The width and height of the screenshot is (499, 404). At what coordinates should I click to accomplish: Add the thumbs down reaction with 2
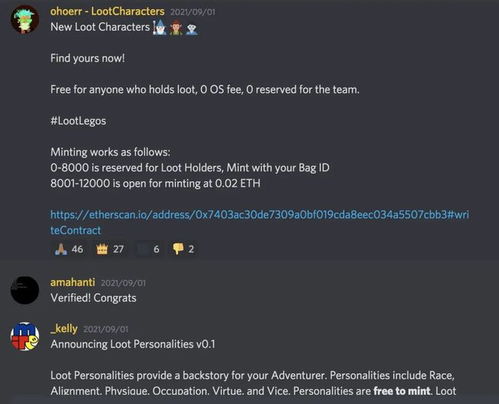[x=183, y=249]
